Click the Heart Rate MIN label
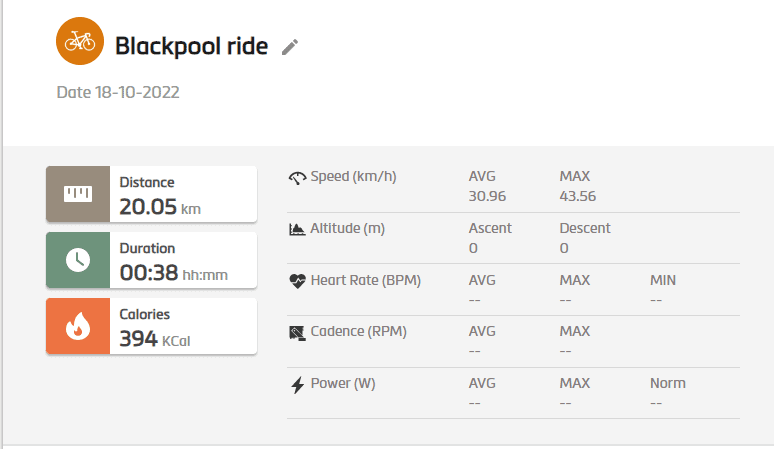774x449 pixels. coord(663,280)
